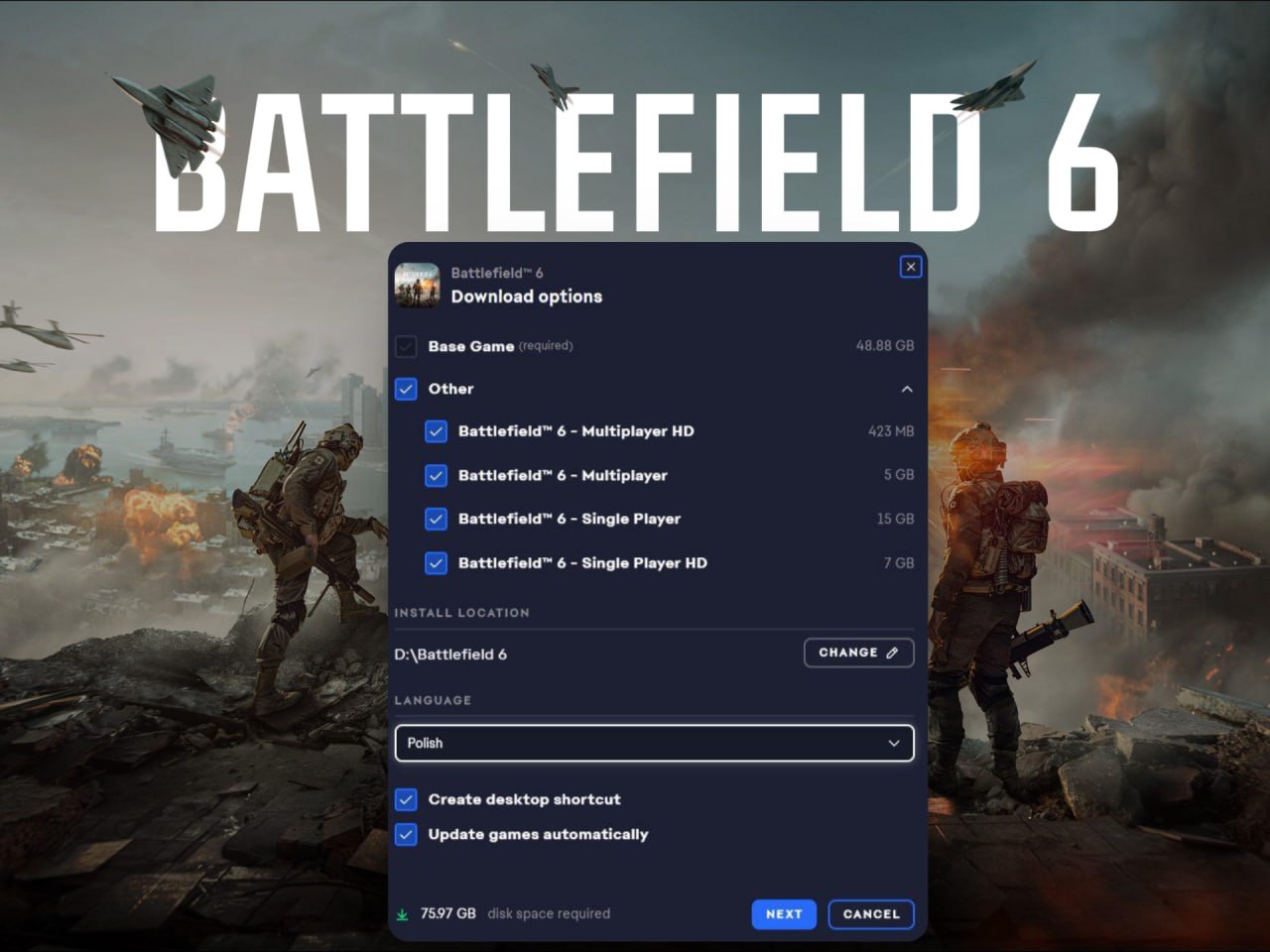The image size is (1270, 952).
Task: Cancel the download setup
Action: [x=871, y=914]
